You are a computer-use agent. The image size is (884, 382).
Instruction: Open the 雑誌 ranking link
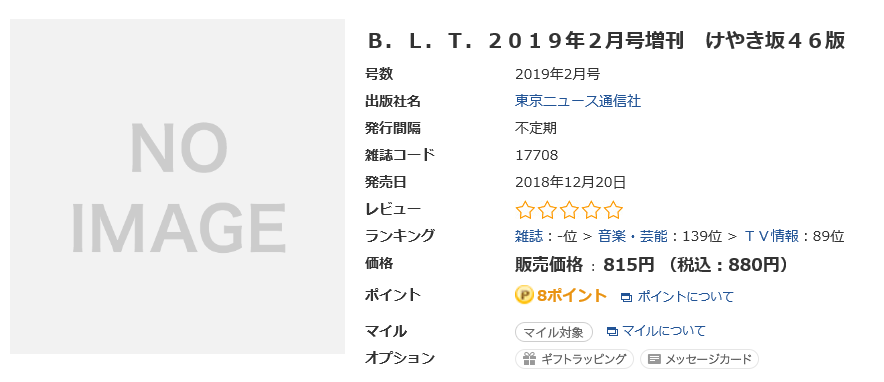(x=528, y=236)
